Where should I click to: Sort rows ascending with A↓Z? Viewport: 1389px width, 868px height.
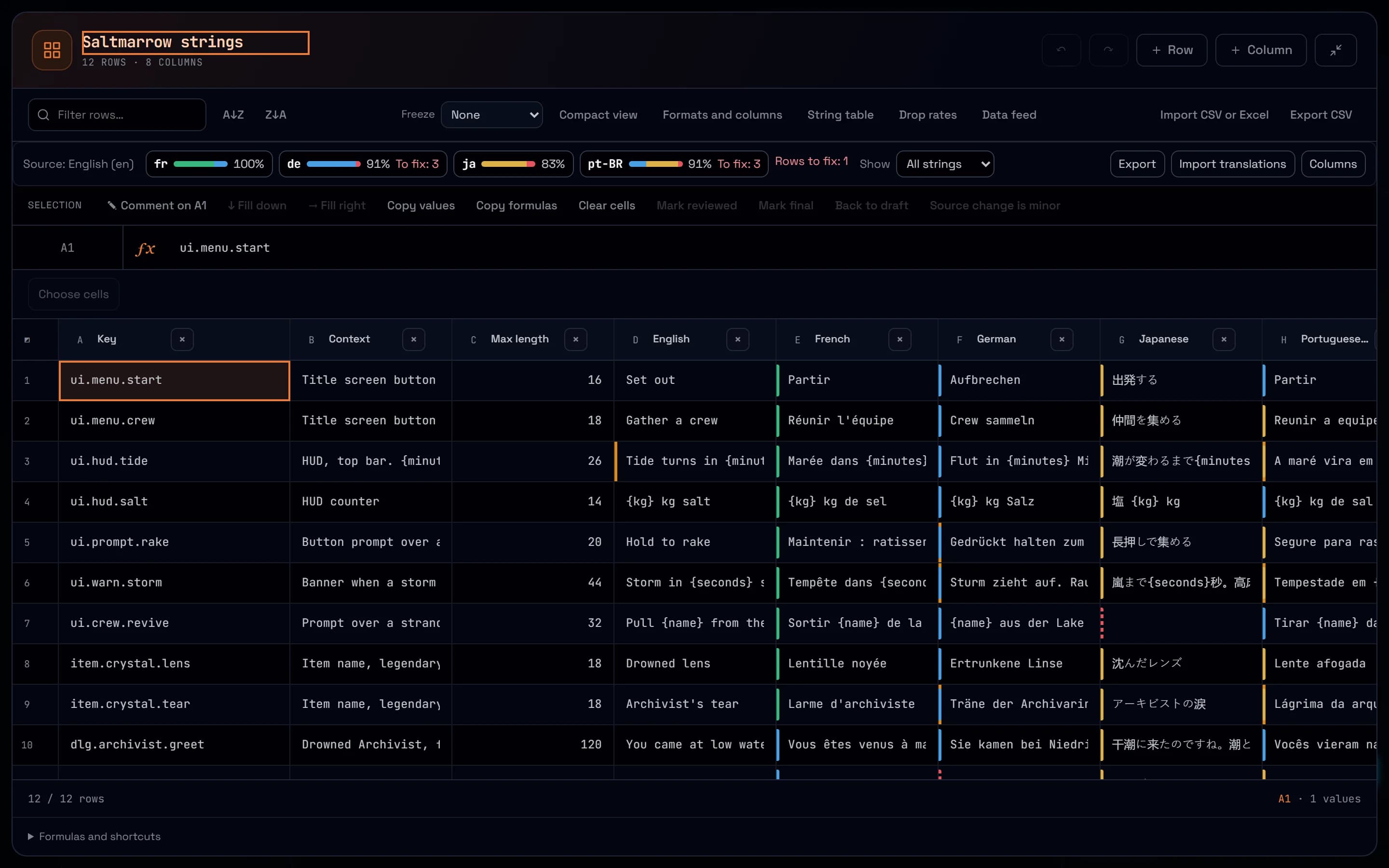[233, 115]
